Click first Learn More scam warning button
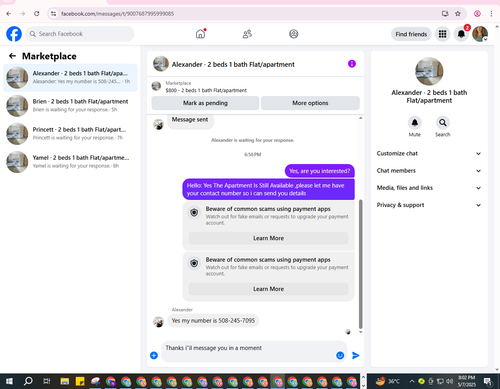500x389 pixels. (268, 238)
